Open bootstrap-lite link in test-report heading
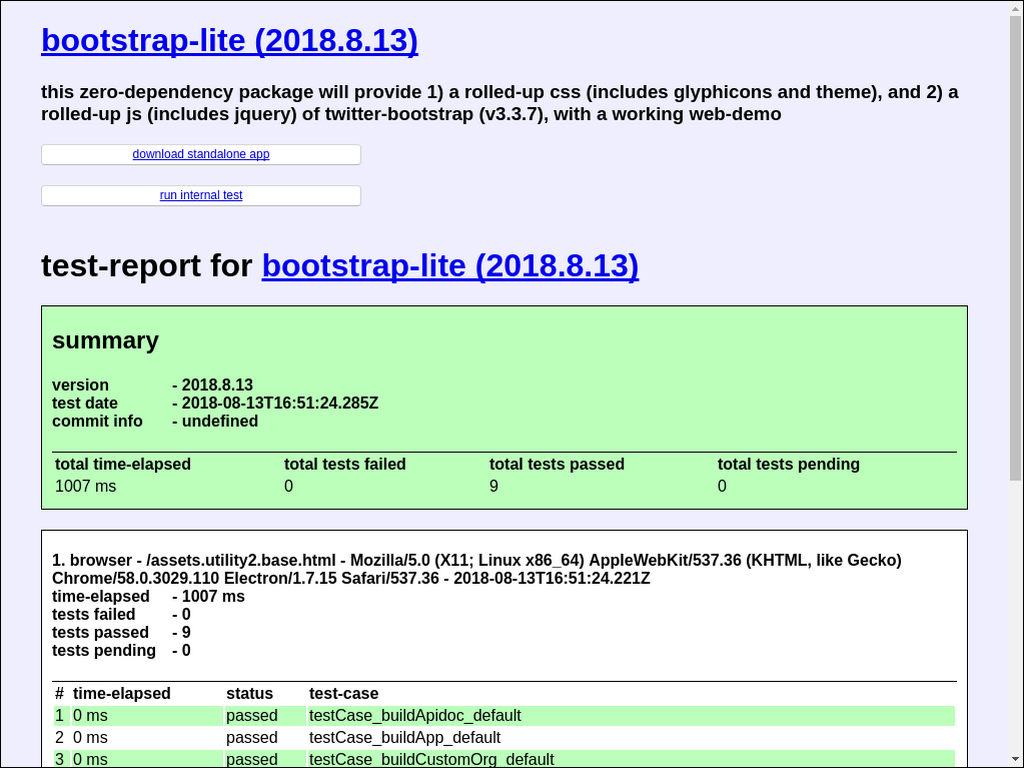Viewport: 1024px width, 768px height. pyautogui.click(x=450, y=266)
